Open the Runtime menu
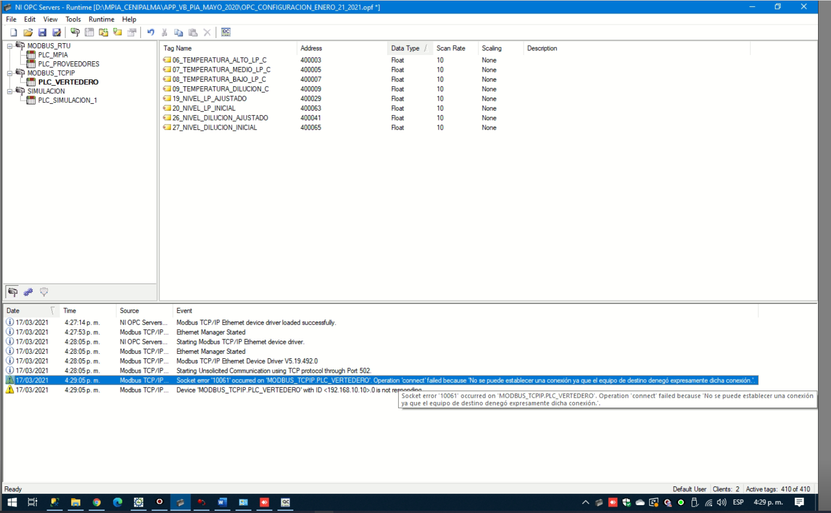831x513 pixels. [101, 19]
